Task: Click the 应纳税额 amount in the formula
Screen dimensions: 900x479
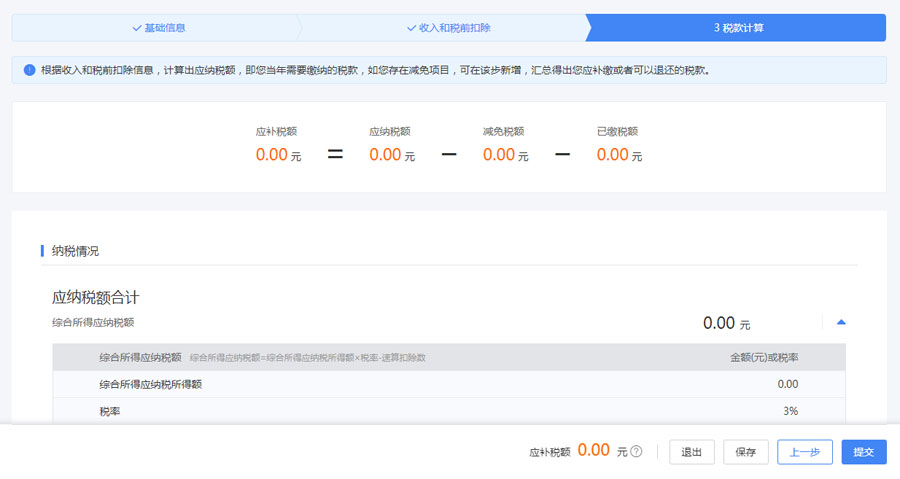Action: coord(385,155)
